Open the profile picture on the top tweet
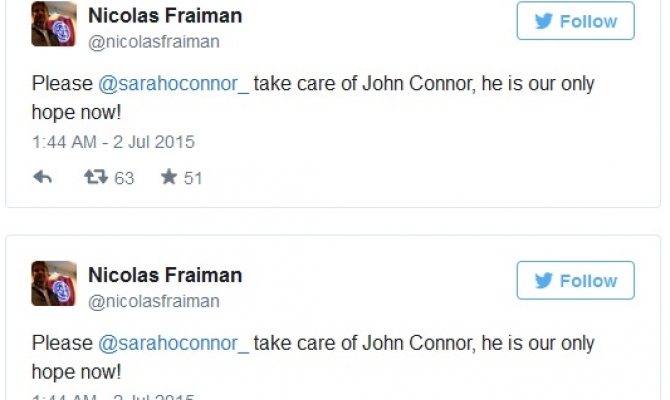 coord(54,24)
